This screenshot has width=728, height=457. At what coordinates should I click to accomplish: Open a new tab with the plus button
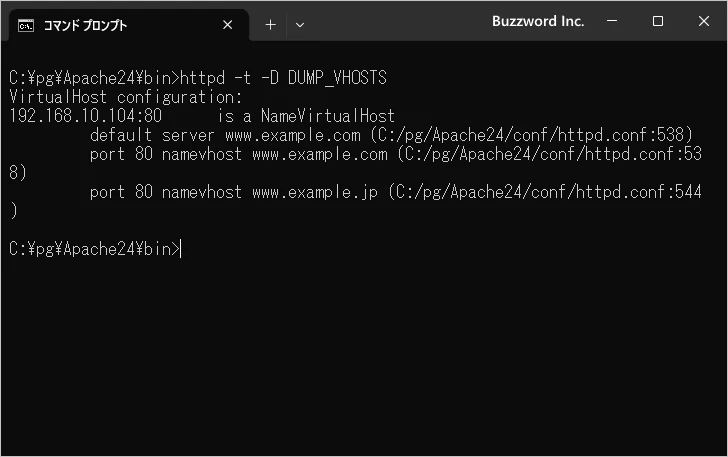click(x=270, y=25)
